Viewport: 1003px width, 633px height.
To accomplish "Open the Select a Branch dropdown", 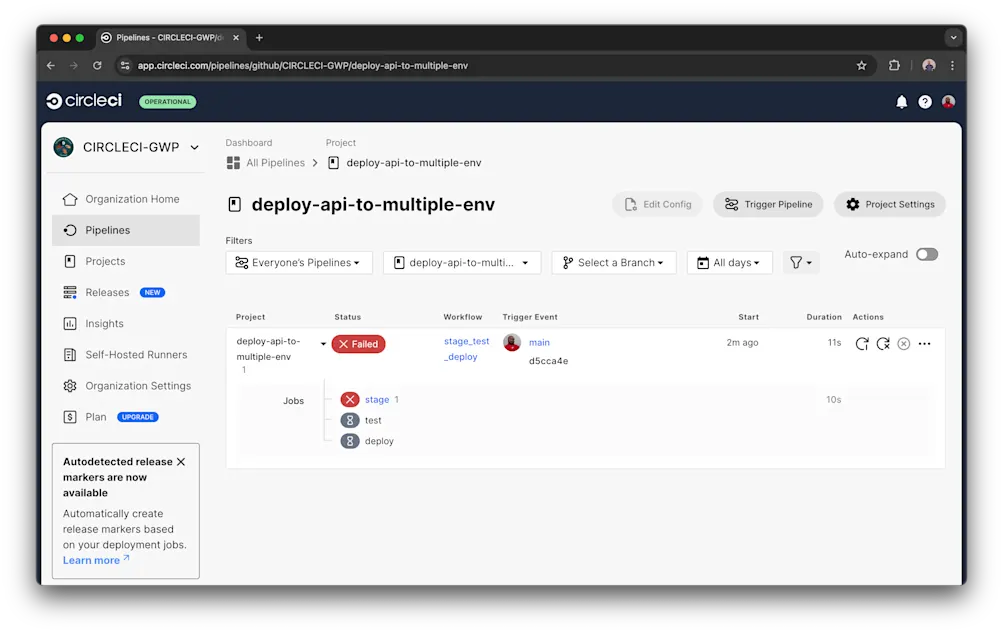I will click(613, 262).
